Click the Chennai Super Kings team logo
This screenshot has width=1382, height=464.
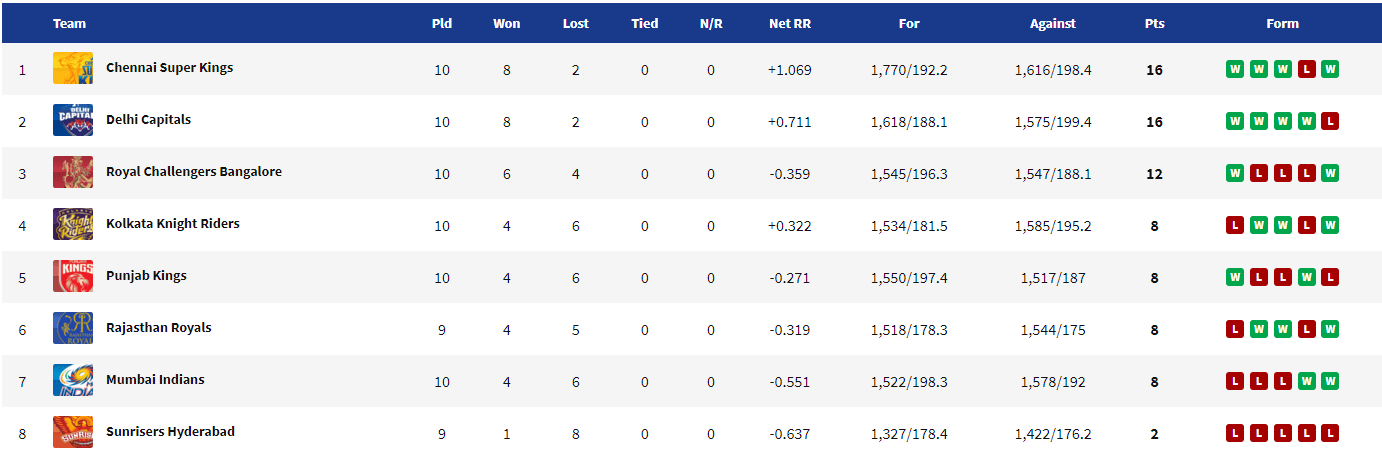pyautogui.click(x=73, y=68)
